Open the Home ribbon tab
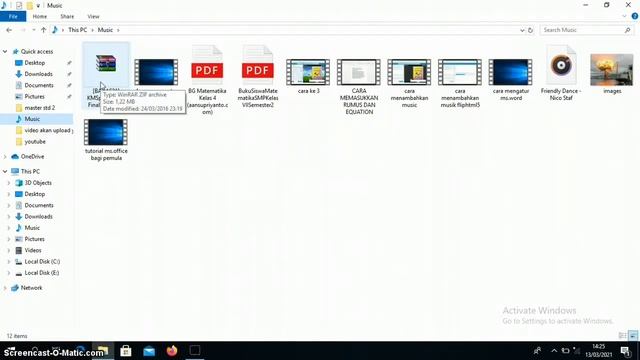The height and width of the screenshot is (360, 640). tap(40, 16)
